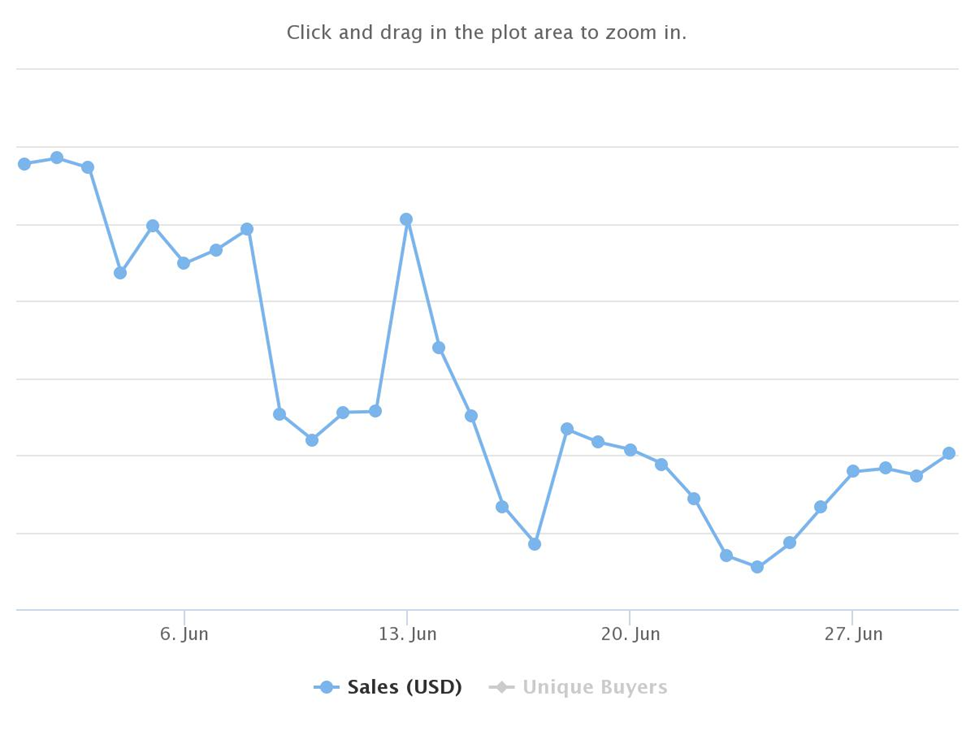
Task: Click the 27. Jun axis label
Action: tap(853, 634)
